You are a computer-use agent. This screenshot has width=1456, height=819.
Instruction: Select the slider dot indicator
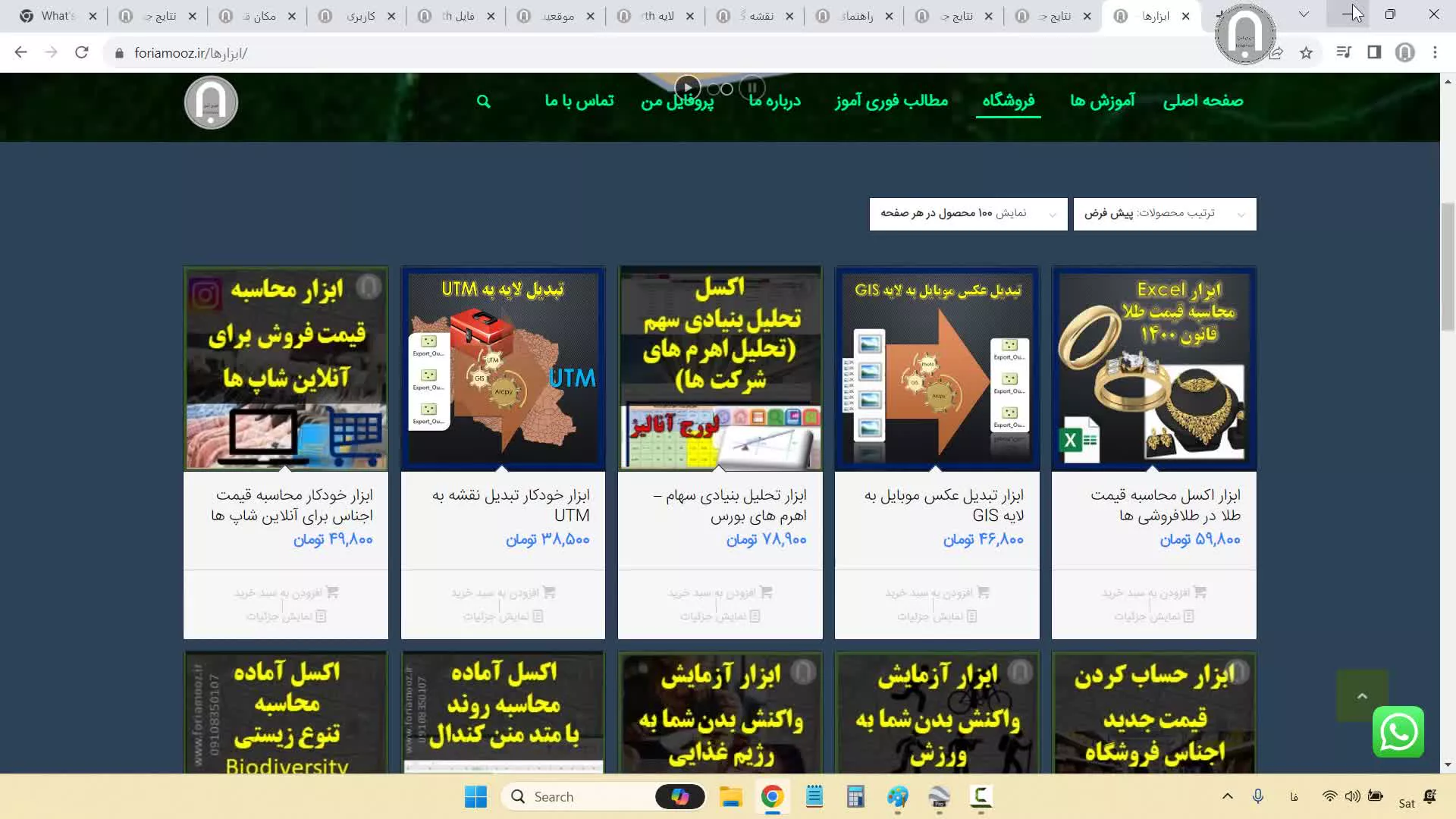click(726, 89)
